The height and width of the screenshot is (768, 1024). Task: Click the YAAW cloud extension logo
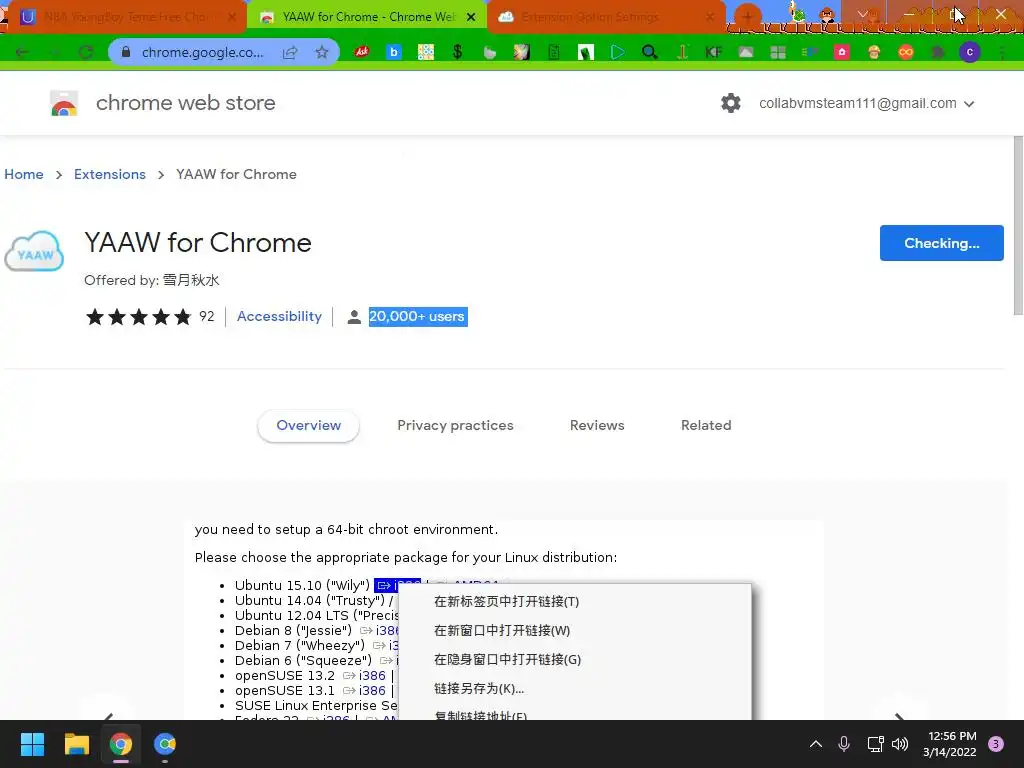[34, 251]
